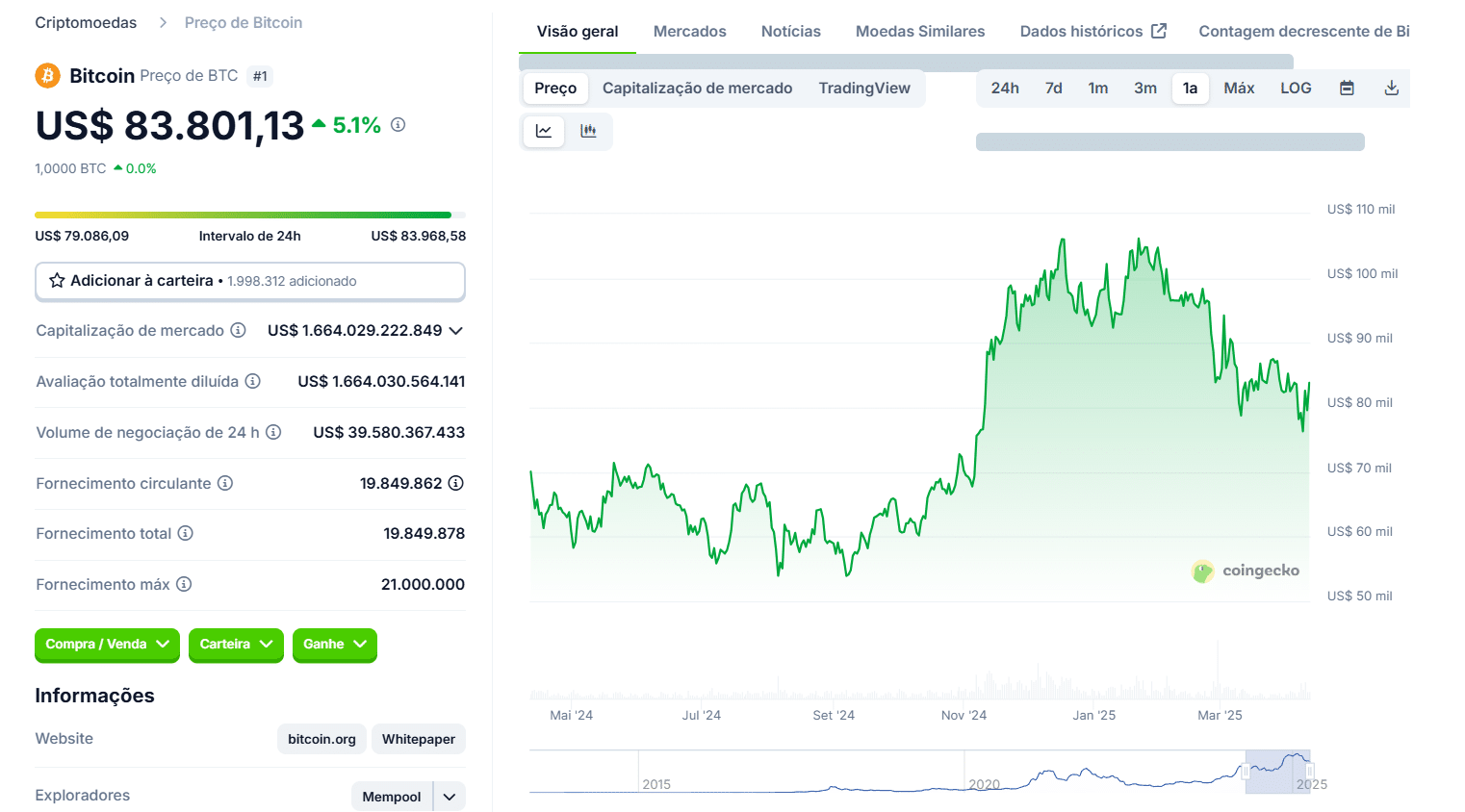Toggle the LOG scale on the chart
1465x812 pixels.
point(1296,88)
